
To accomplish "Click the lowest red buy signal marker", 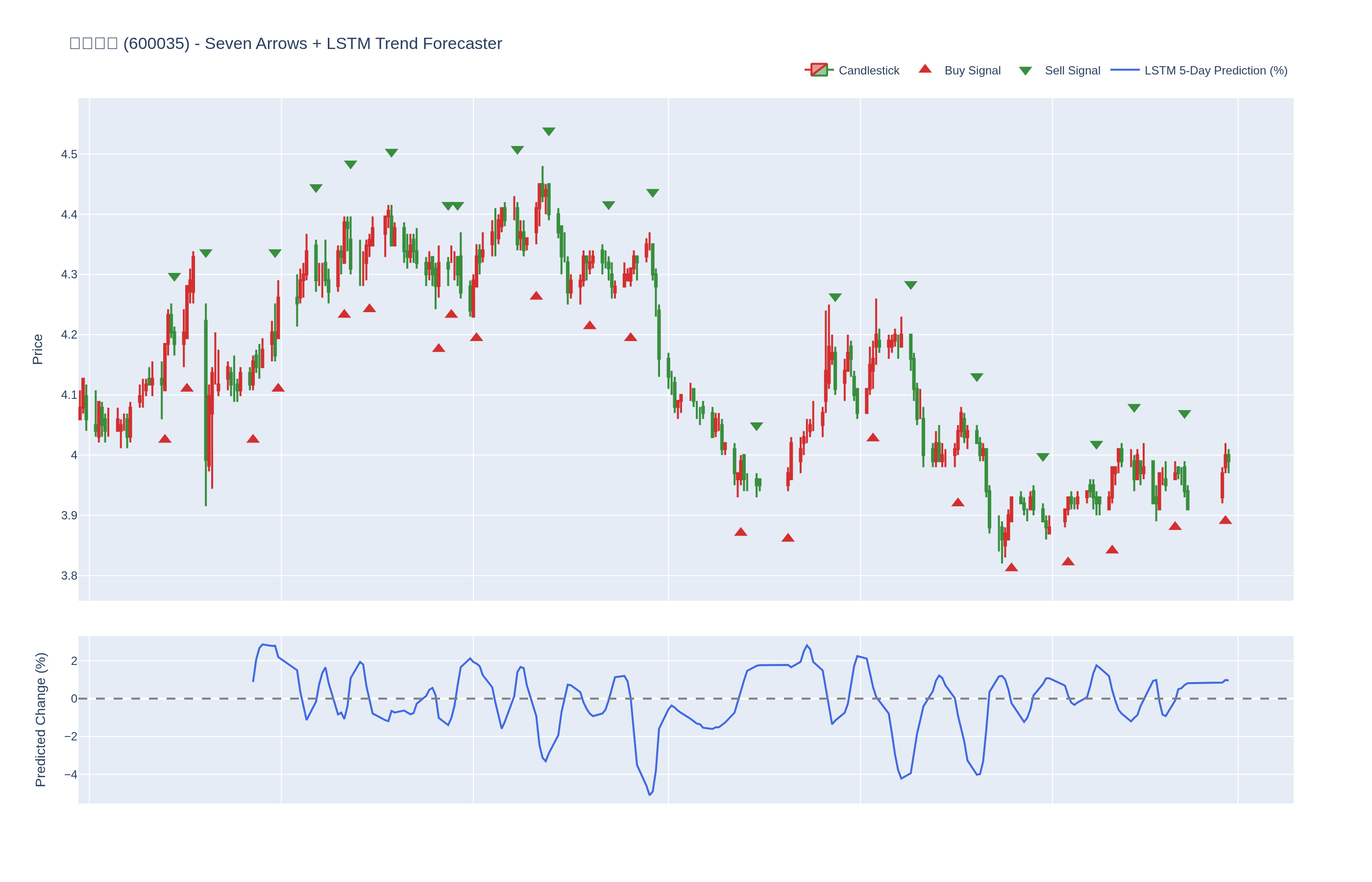I will point(1011,567).
